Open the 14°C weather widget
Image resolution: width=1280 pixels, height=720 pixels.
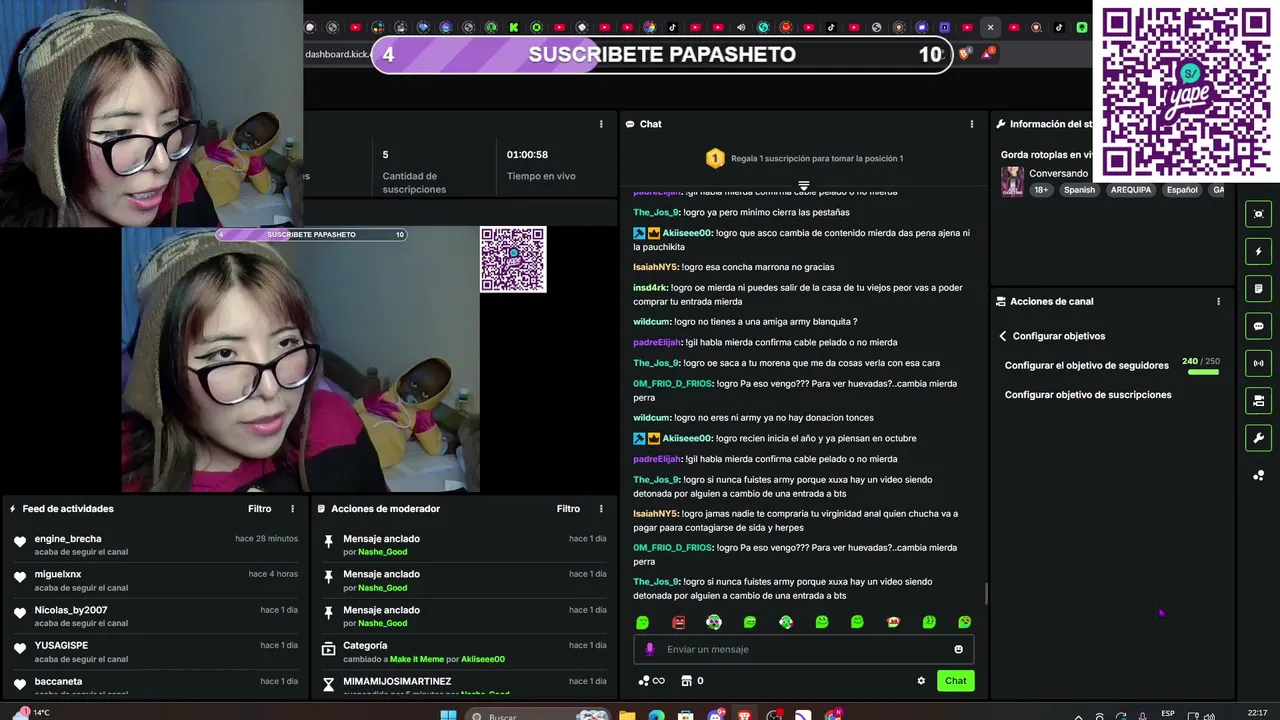(29, 713)
